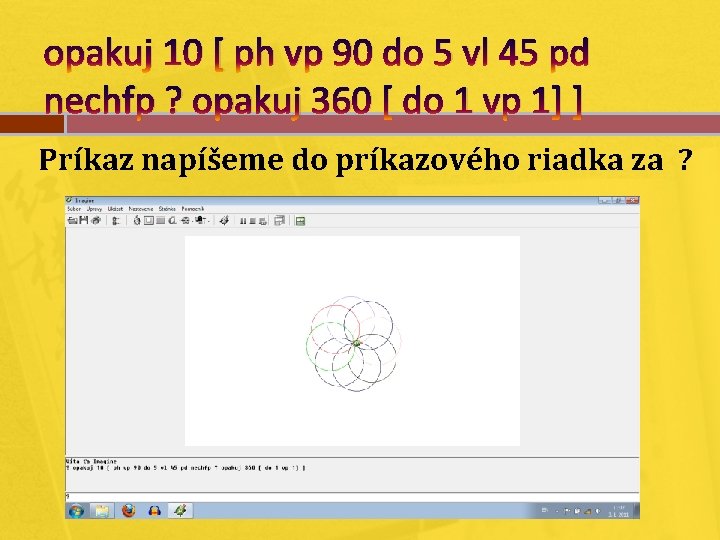This screenshot has width=720, height=540.
Task: Click the turtle at the center of circles
Action: coord(357,343)
